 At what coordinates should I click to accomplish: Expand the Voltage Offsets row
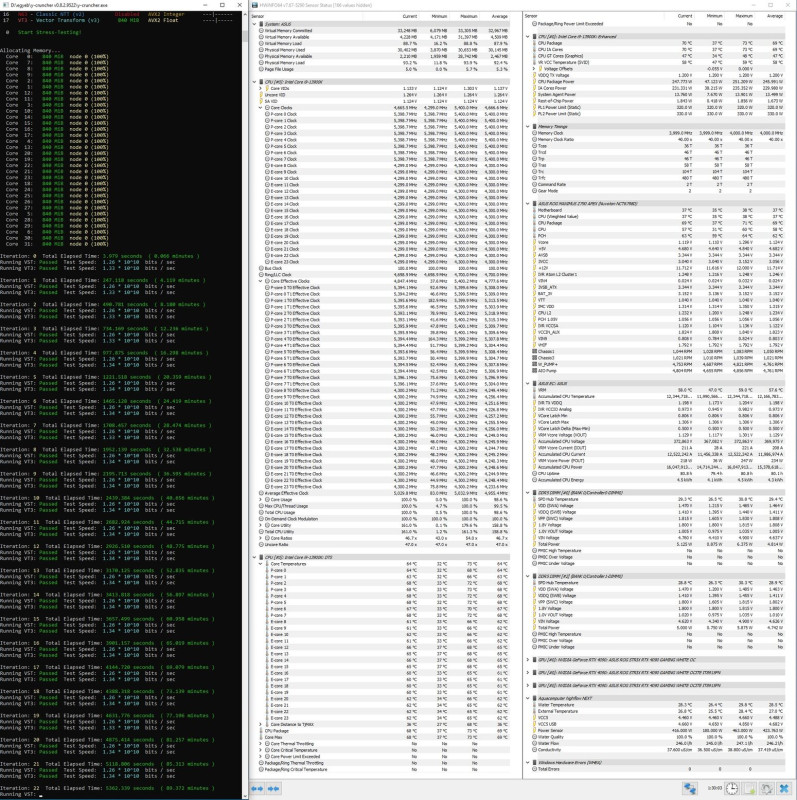[x=534, y=68]
